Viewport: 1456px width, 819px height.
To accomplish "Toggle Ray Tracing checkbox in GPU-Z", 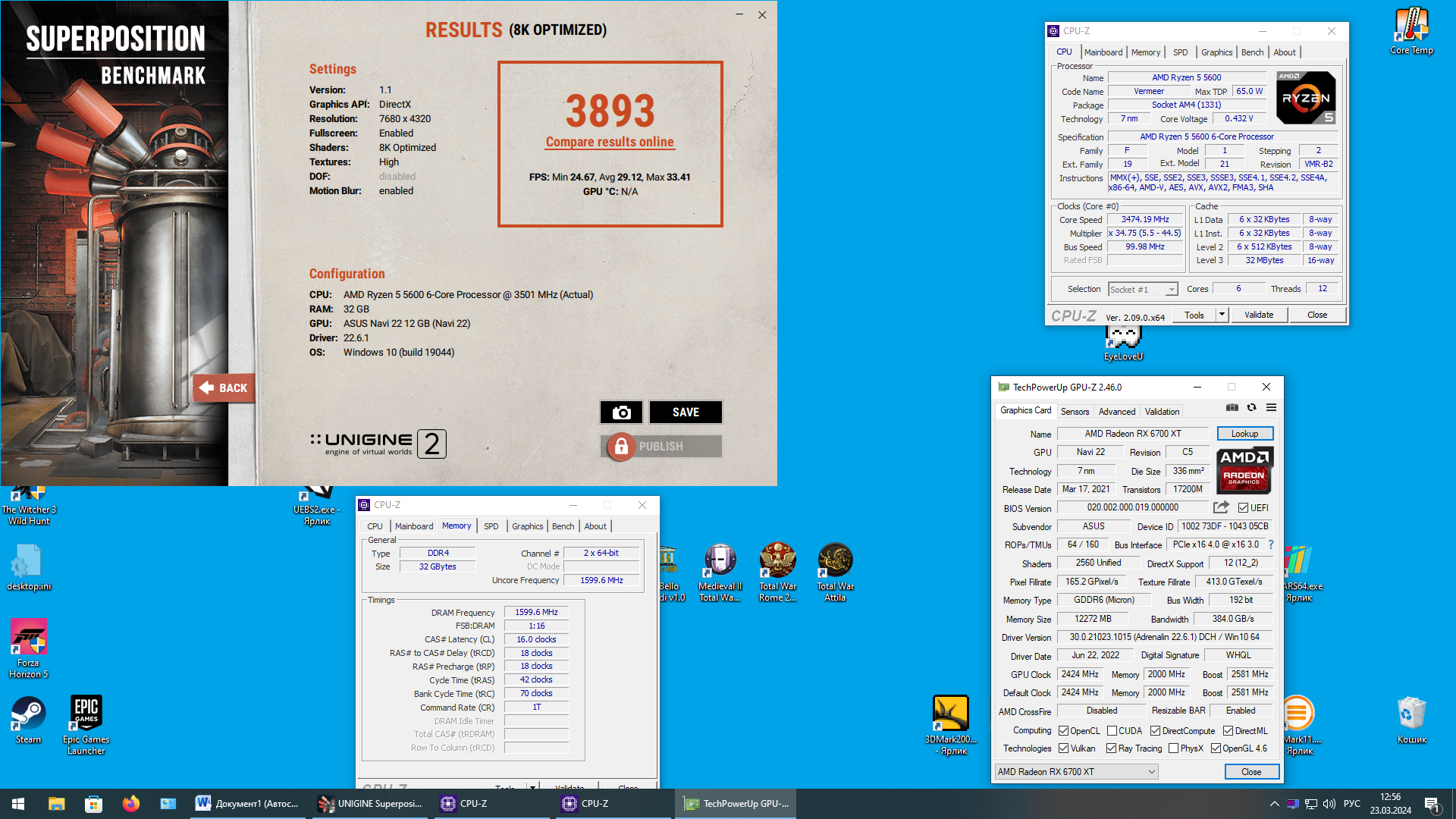I will click(x=1111, y=748).
